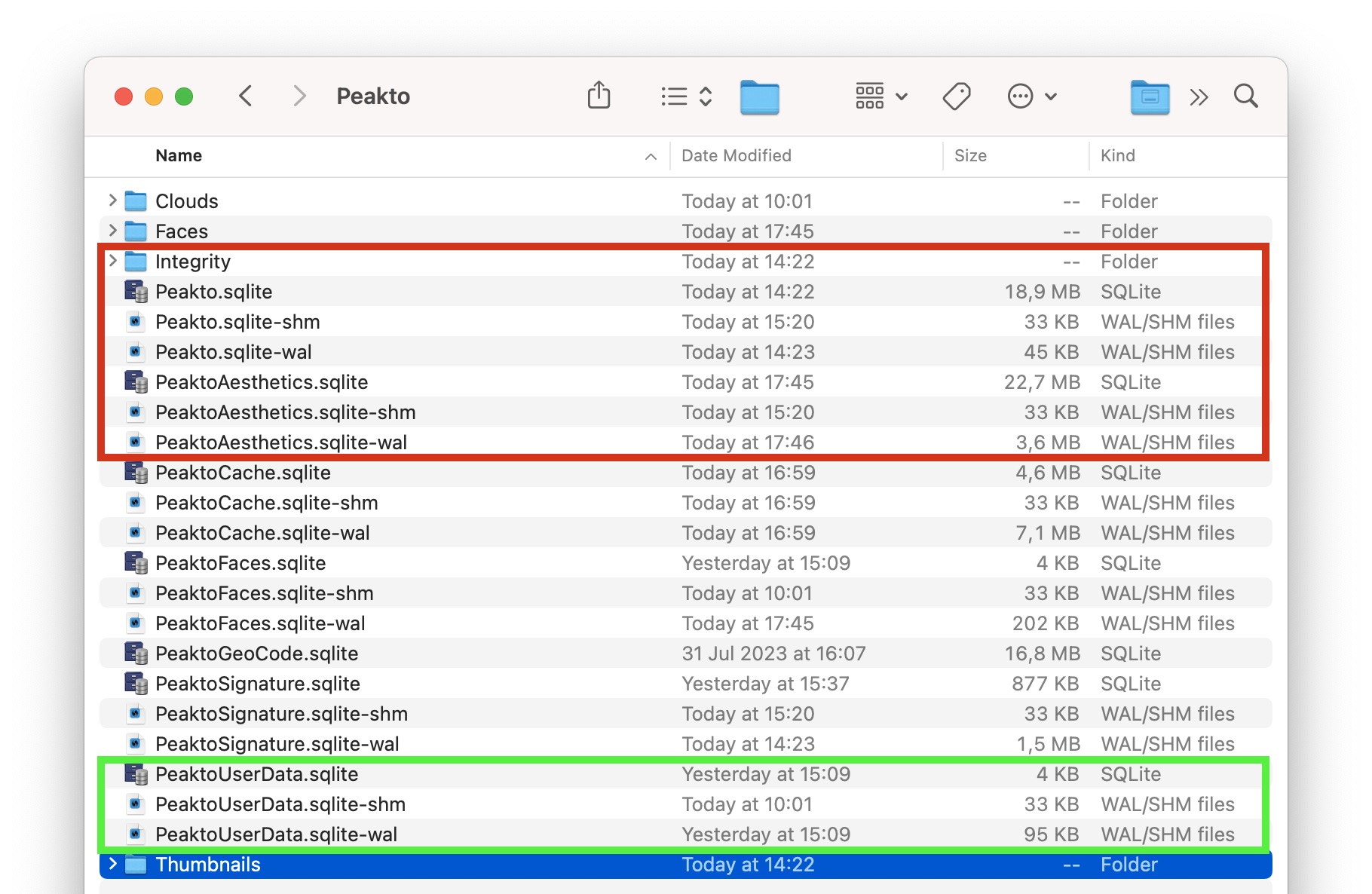Open the More actions ellipsis menu

point(1032,96)
